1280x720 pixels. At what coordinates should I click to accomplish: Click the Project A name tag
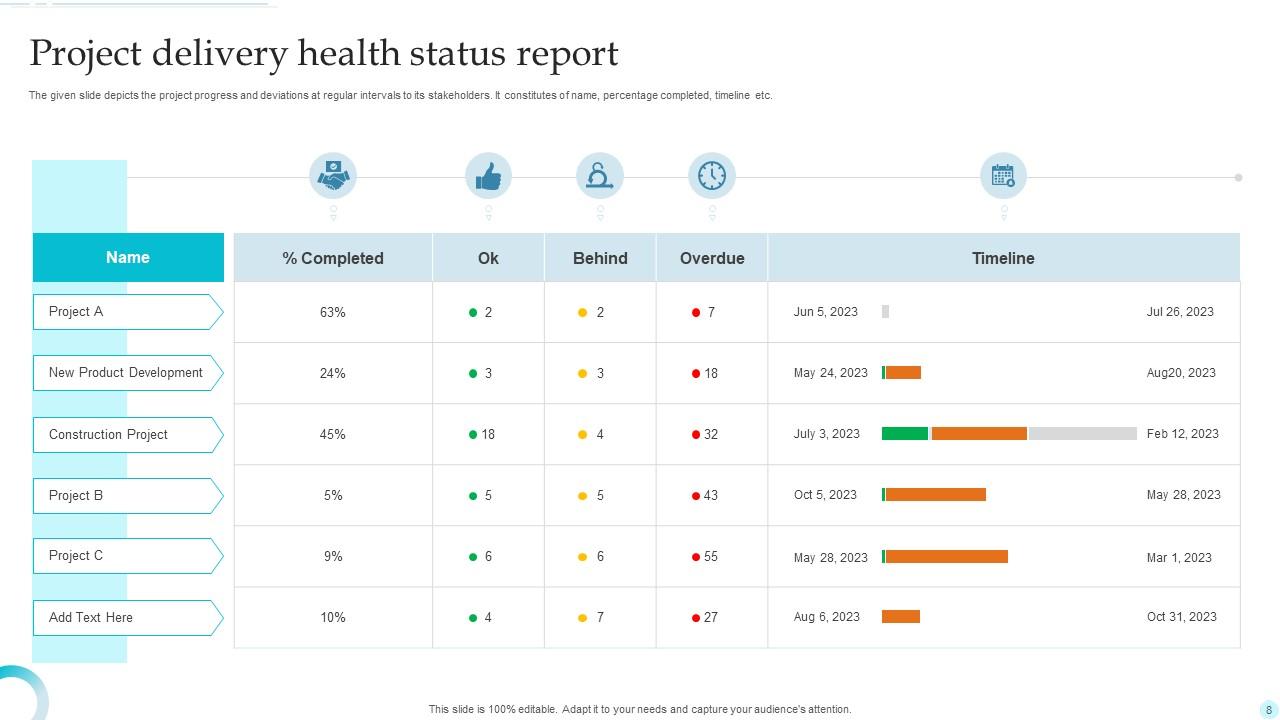point(127,312)
